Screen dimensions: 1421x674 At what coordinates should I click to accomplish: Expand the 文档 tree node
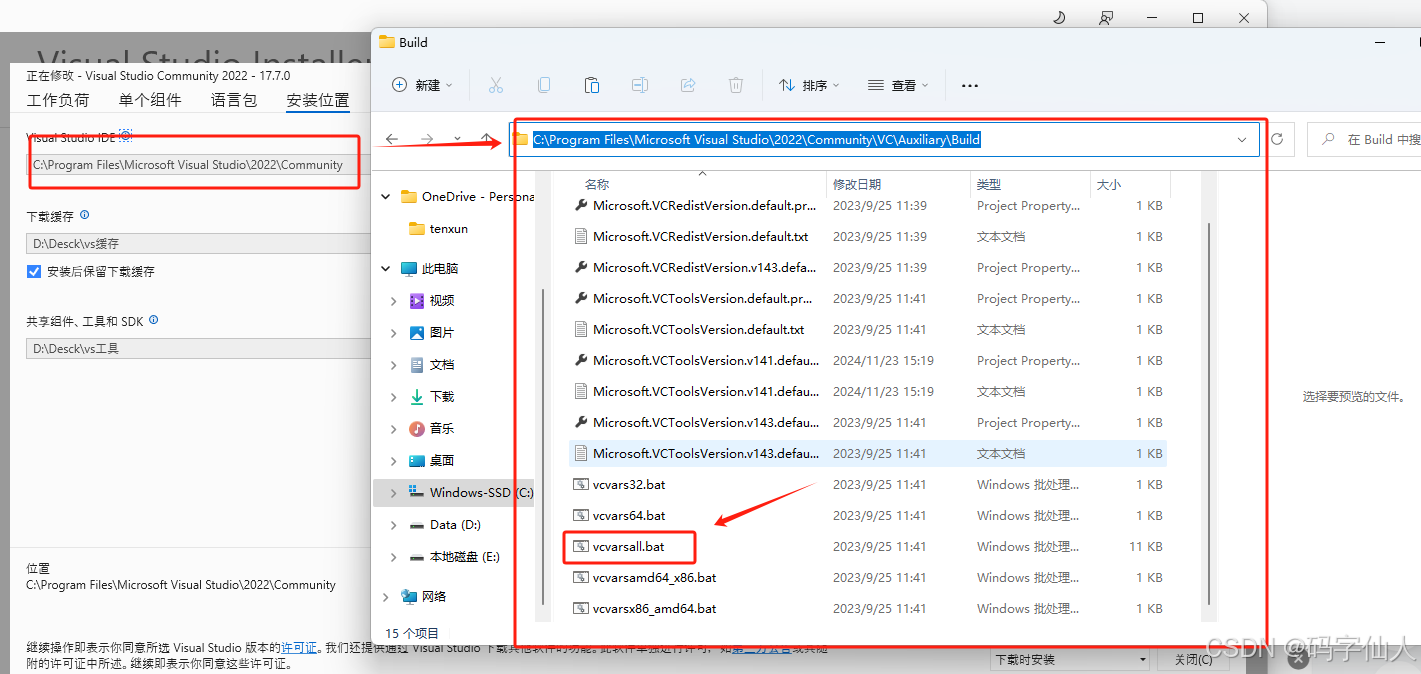click(x=394, y=365)
